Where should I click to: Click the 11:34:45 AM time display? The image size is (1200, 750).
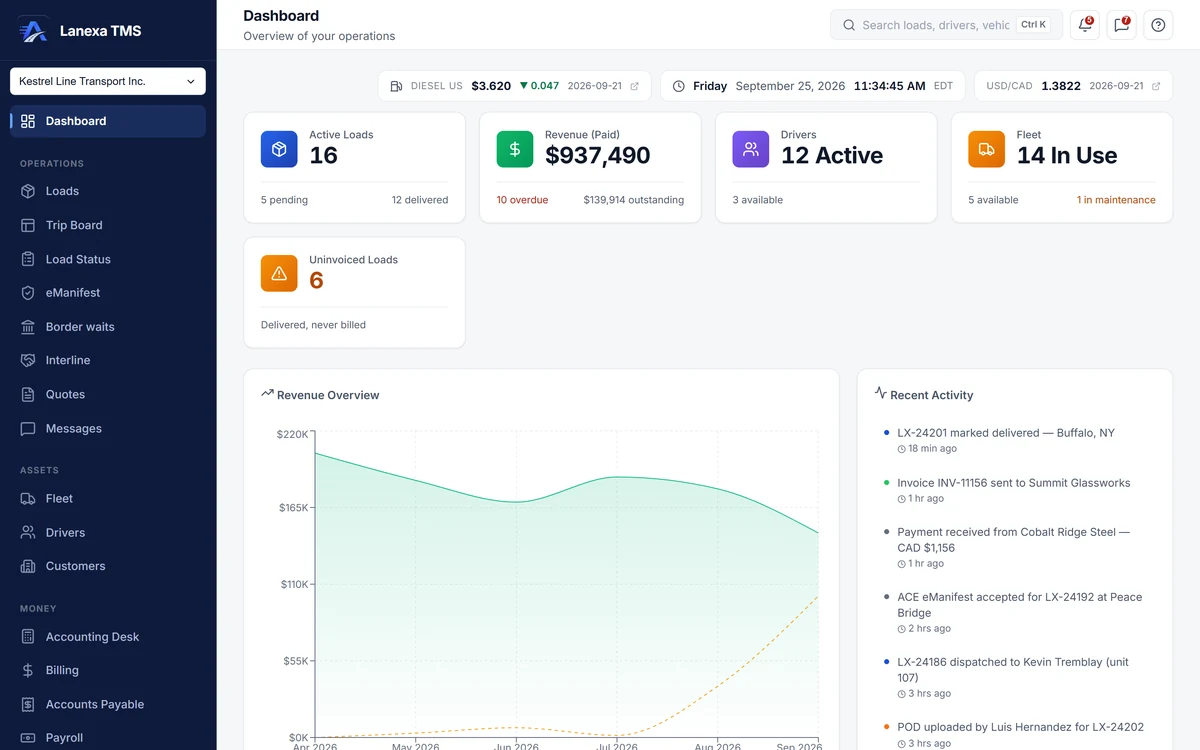890,86
